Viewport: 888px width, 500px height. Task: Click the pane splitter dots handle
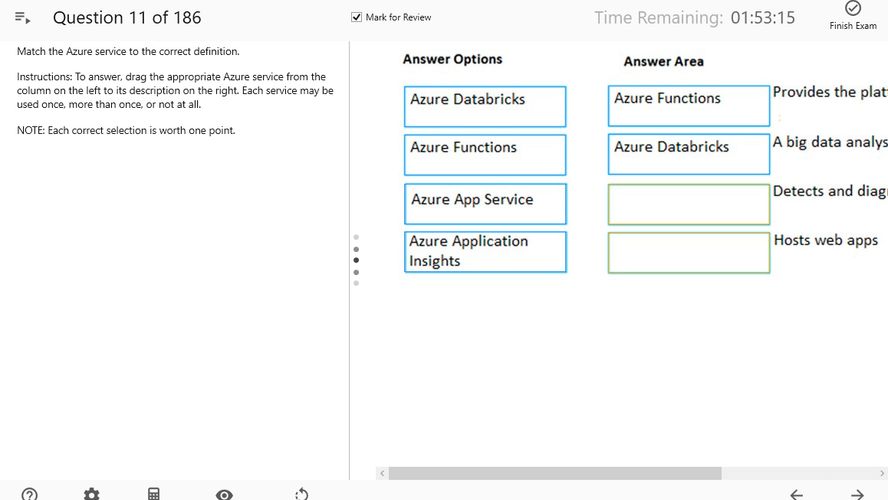356,260
